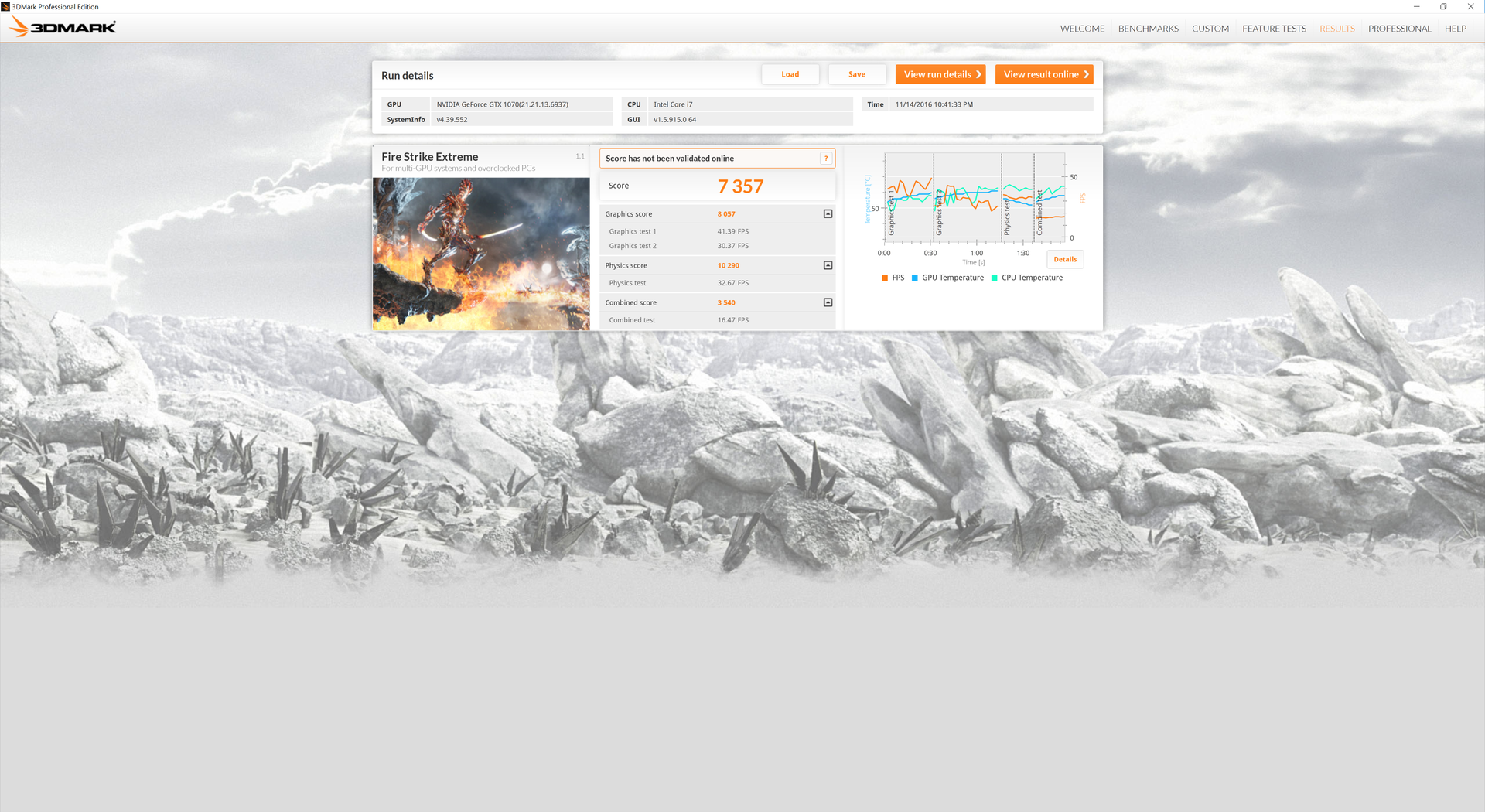Click Physics test value 32.67 FPS
The height and width of the screenshot is (812, 1485).
[732, 283]
